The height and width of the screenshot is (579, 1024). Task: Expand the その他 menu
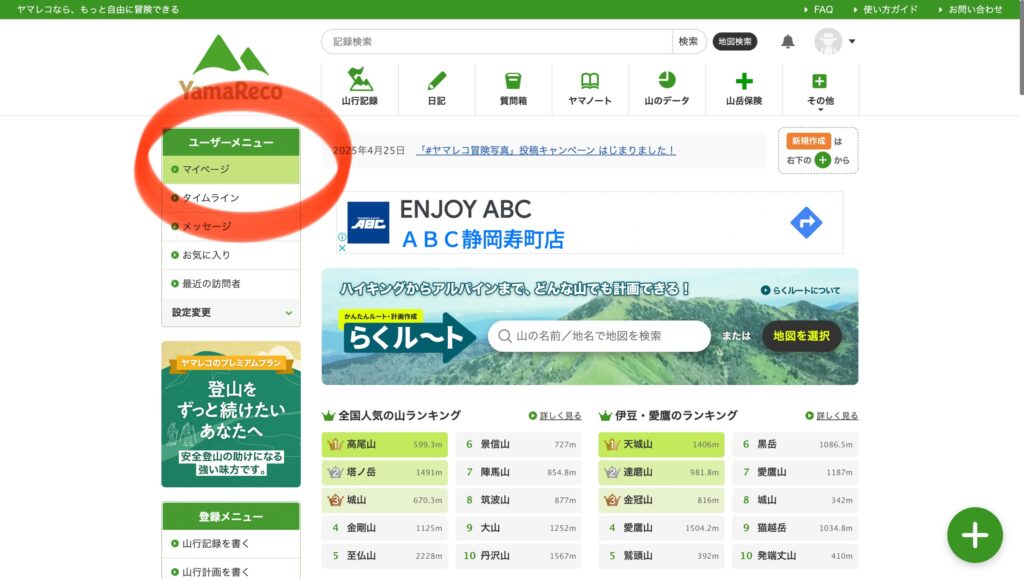click(x=820, y=89)
